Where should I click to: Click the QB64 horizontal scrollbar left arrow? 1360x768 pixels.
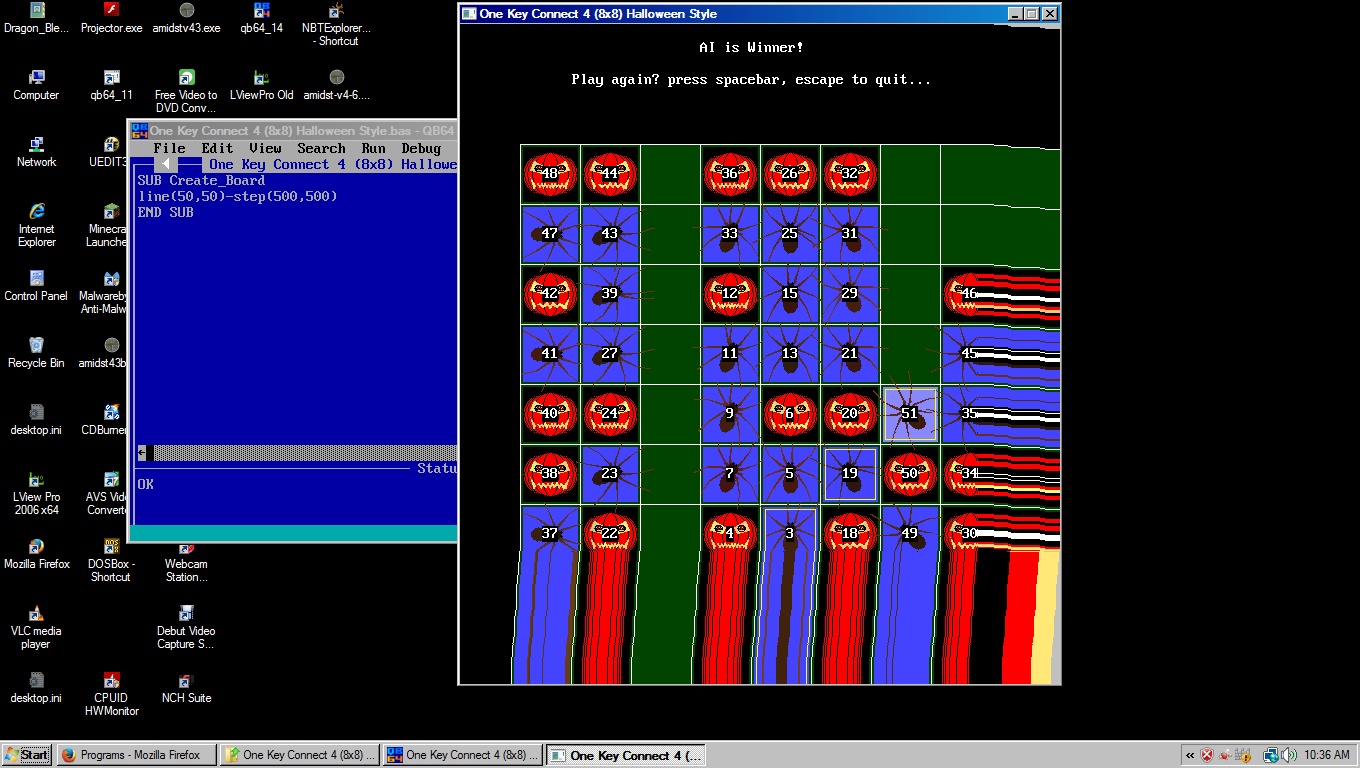click(142, 453)
